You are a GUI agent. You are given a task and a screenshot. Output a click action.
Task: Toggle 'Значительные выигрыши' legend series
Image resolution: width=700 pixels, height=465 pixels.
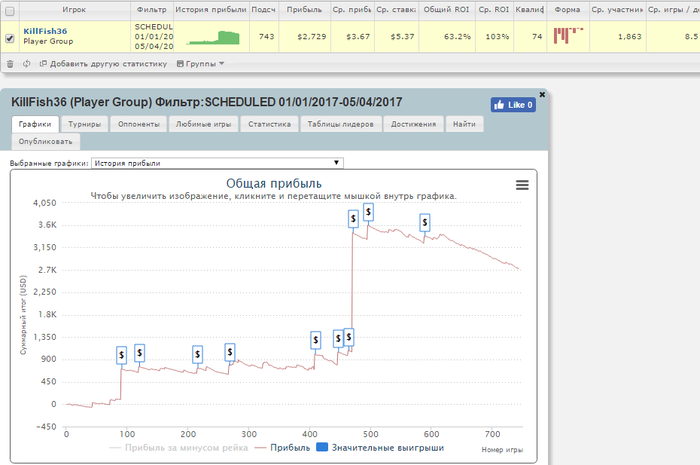pos(380,448)
